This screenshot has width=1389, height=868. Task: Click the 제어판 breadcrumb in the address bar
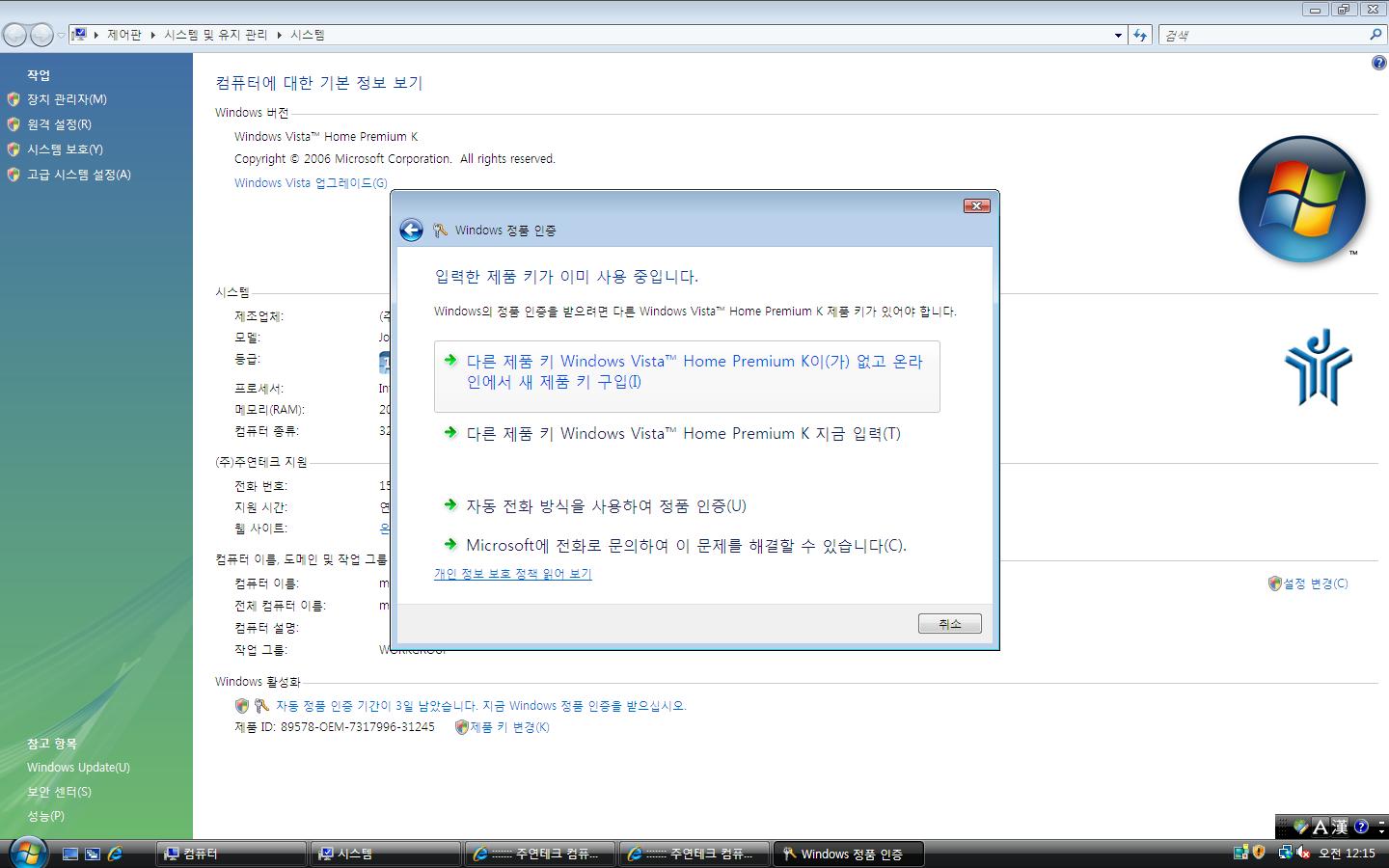click(x=124, y=35)
